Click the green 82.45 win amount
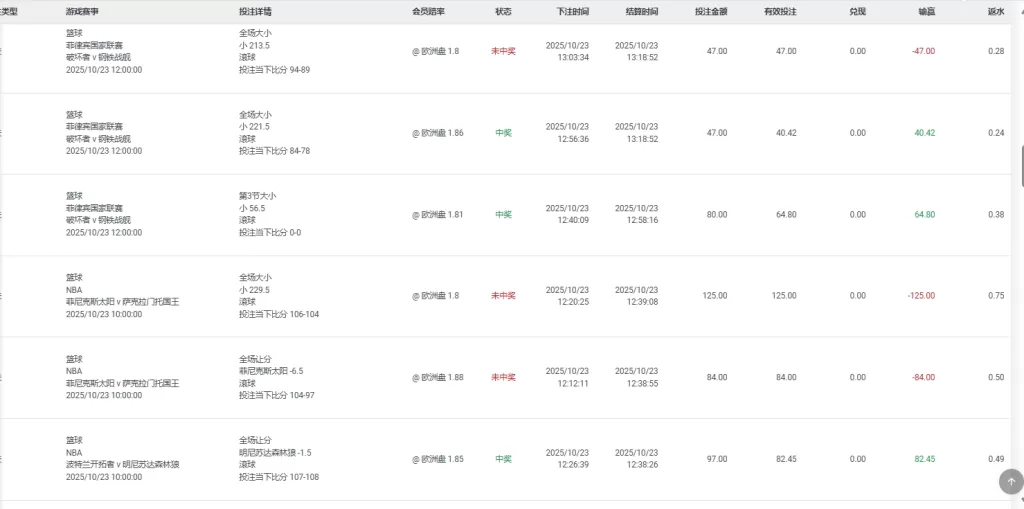1024x509 pixels. coord(924,459)
